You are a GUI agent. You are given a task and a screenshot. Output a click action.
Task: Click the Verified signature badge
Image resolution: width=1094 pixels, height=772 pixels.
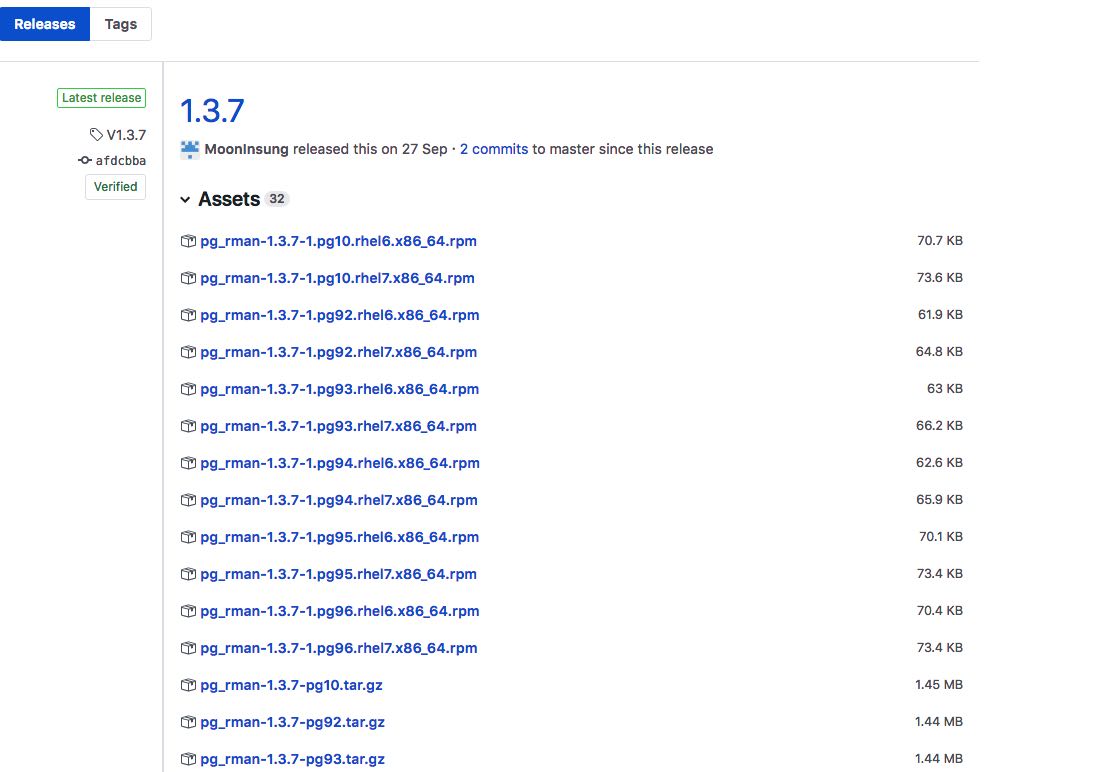pos(115,186)
